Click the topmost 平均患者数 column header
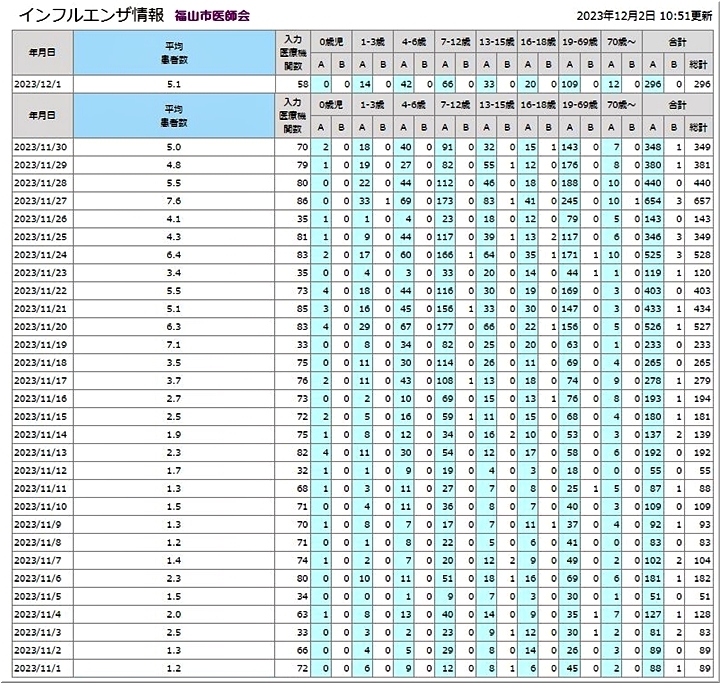720x683 pixels. 173,53
